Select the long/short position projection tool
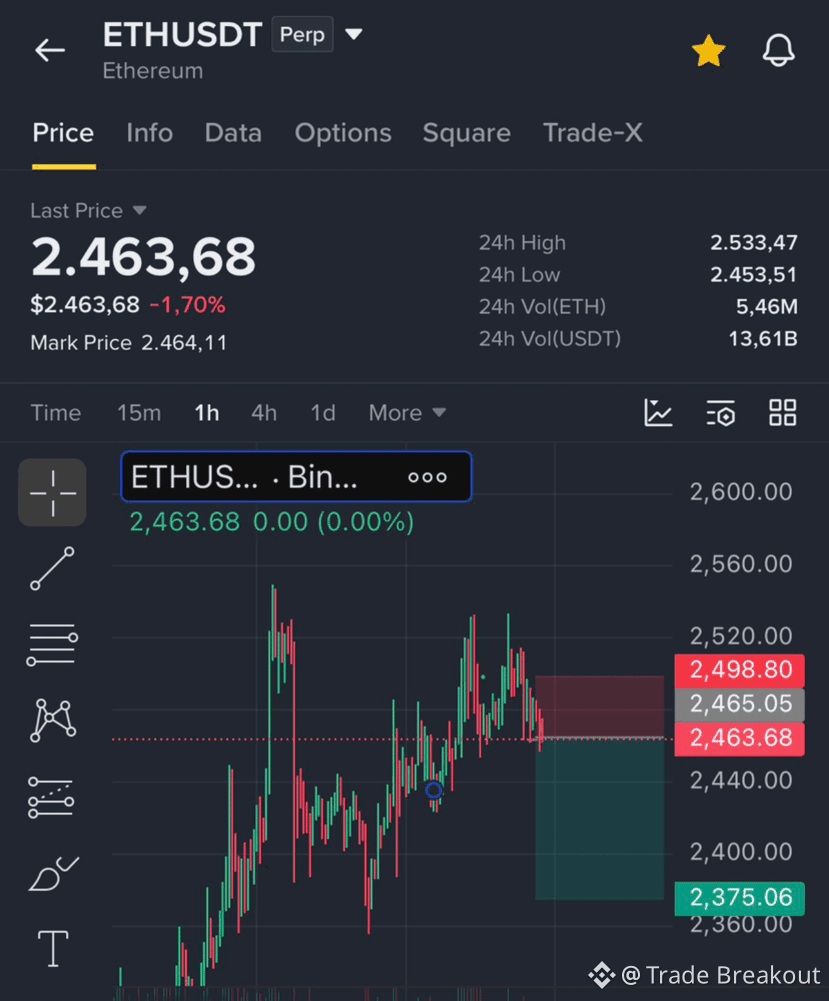The width and height of the screenshot is (829, 1001). (51, 797)
